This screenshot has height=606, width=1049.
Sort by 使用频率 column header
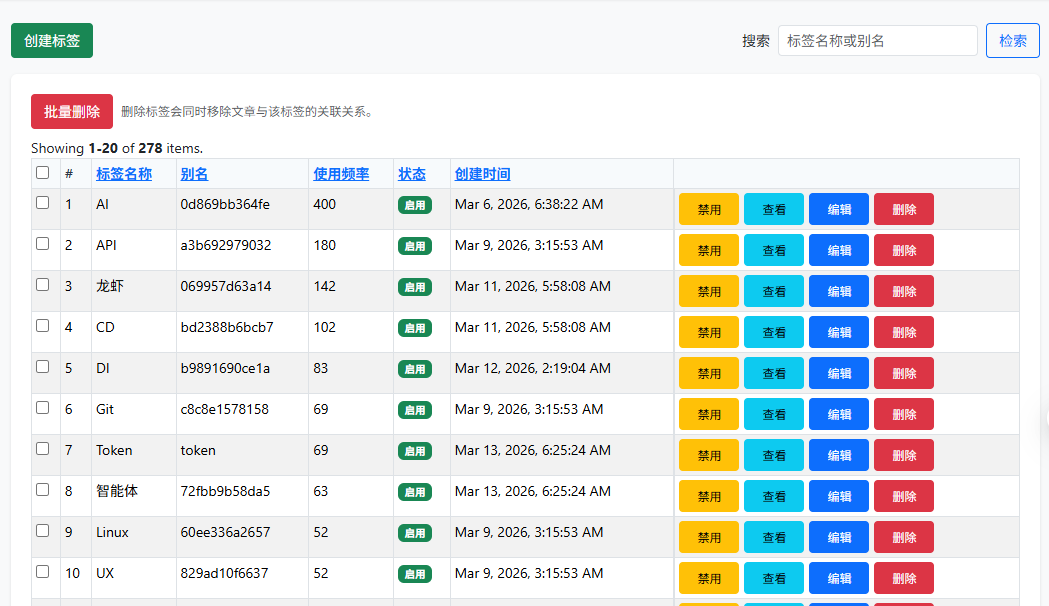point(341,174)
